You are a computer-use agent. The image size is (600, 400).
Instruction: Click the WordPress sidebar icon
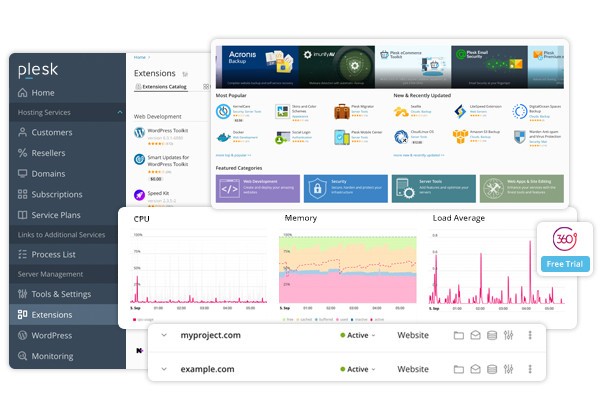[23, 335]
